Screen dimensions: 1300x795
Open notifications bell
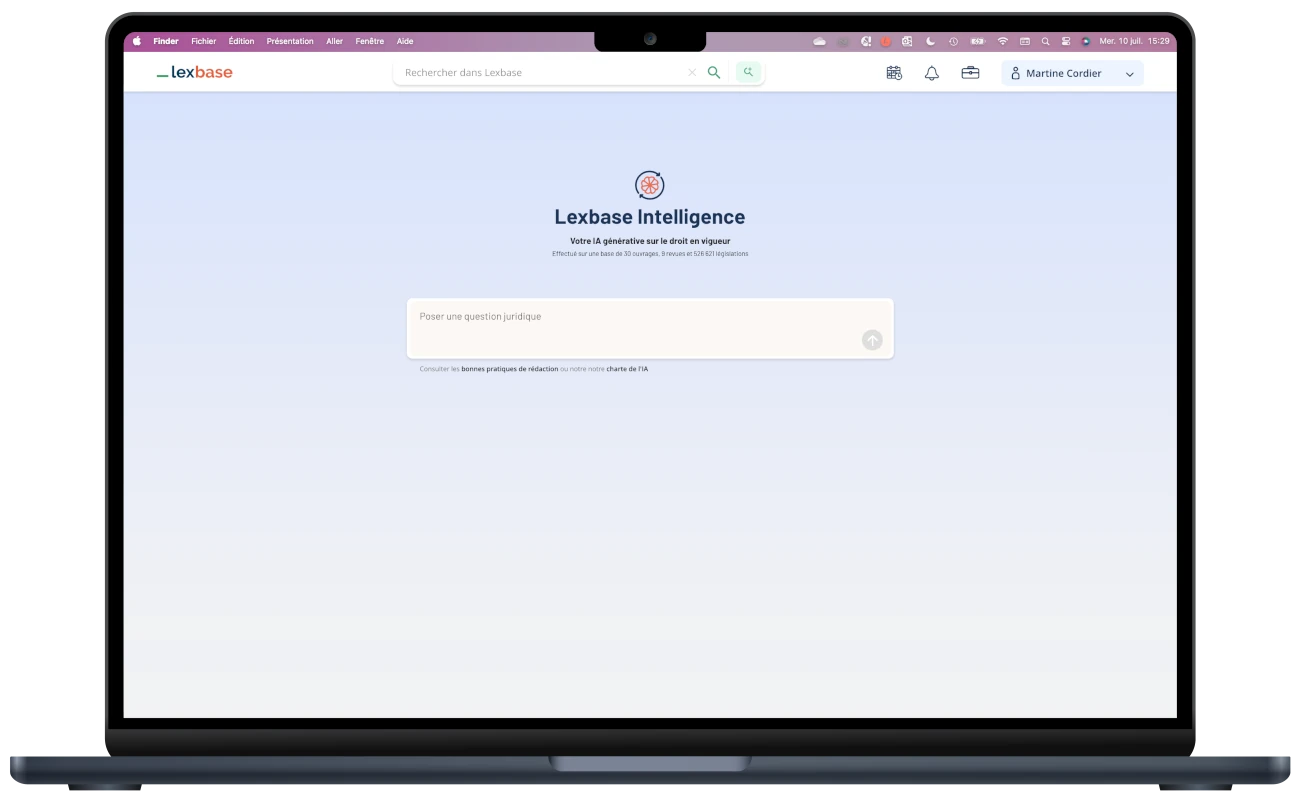(932, 73)
